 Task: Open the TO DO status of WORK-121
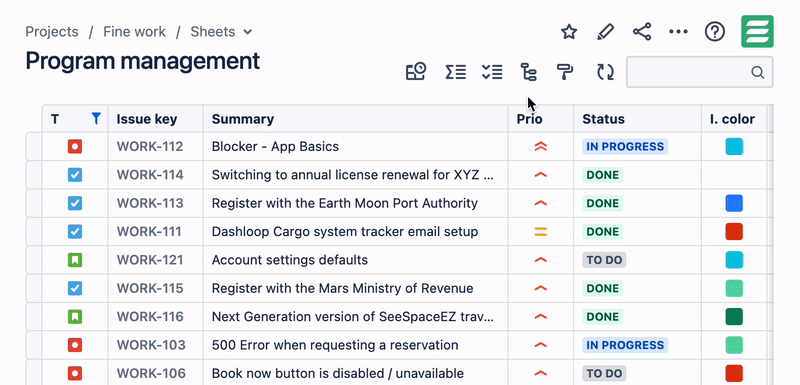[x=604, y=260]
